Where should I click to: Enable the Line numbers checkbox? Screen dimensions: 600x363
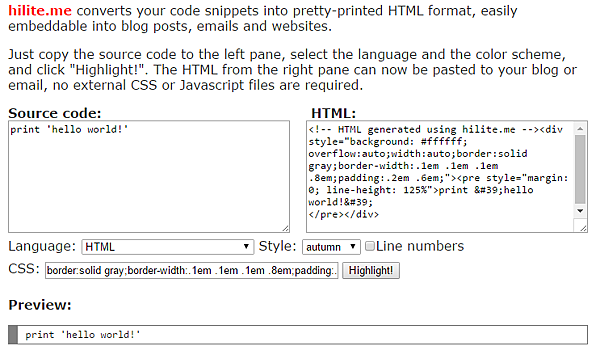370,246
